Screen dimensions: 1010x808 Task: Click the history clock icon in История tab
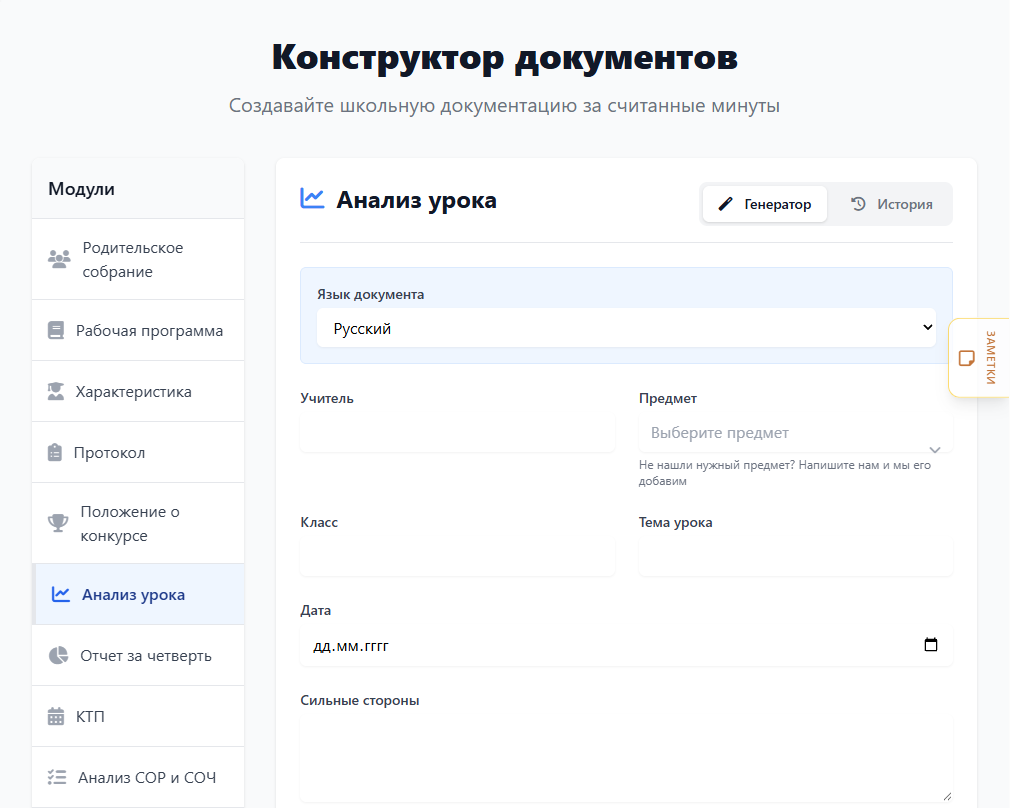click(x=858, y=204)
